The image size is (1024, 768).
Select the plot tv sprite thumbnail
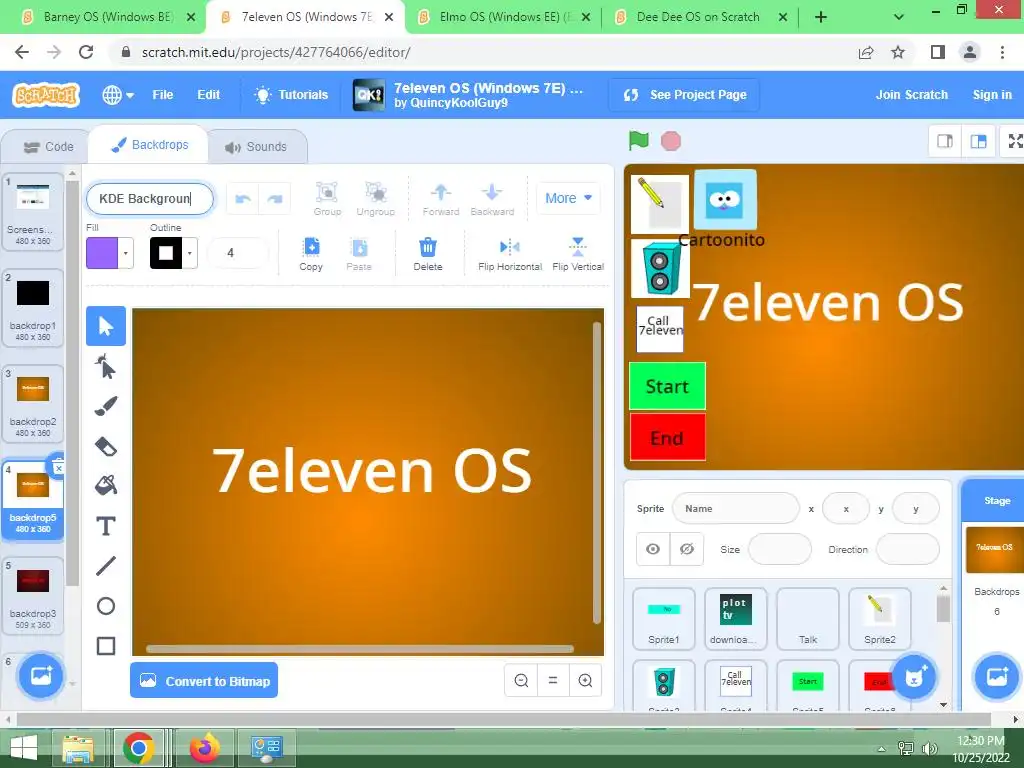click(x=735, y=618)
